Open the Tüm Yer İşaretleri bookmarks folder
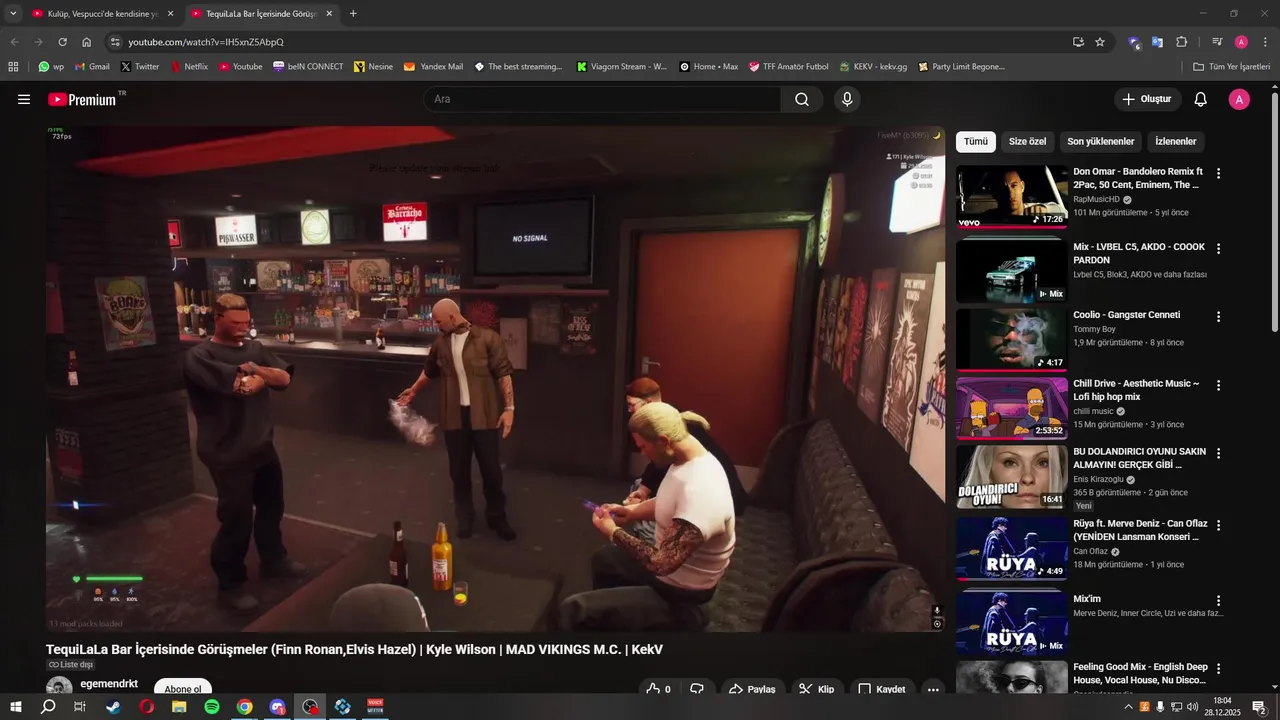Screen dimensions: 1280x720 tap(1231, 67)
